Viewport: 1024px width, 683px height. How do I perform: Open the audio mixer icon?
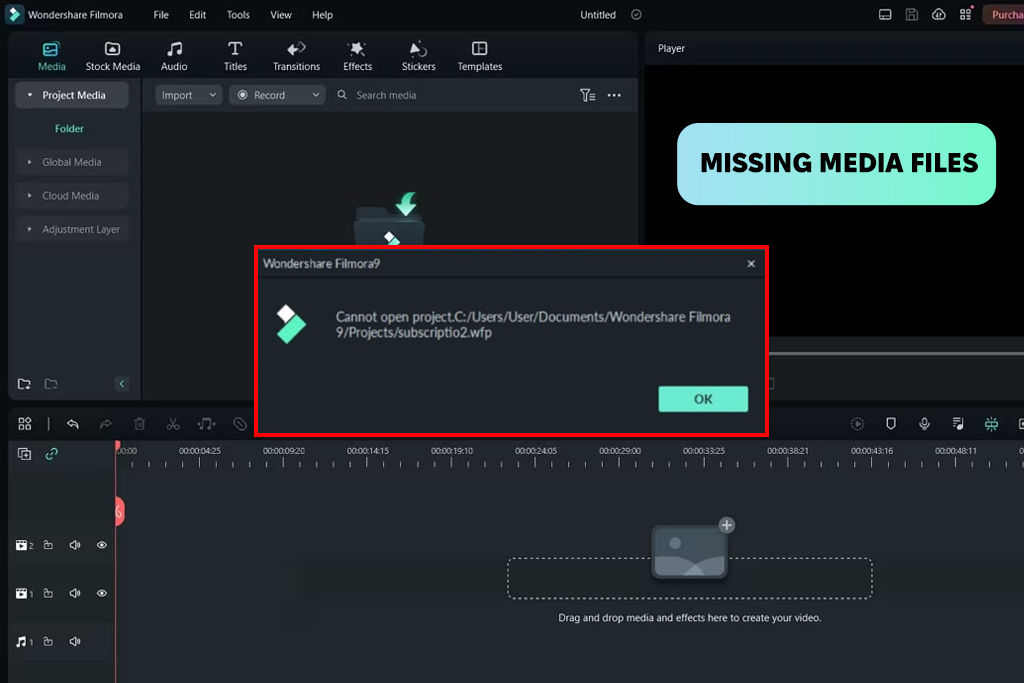(x=958, y=424)
